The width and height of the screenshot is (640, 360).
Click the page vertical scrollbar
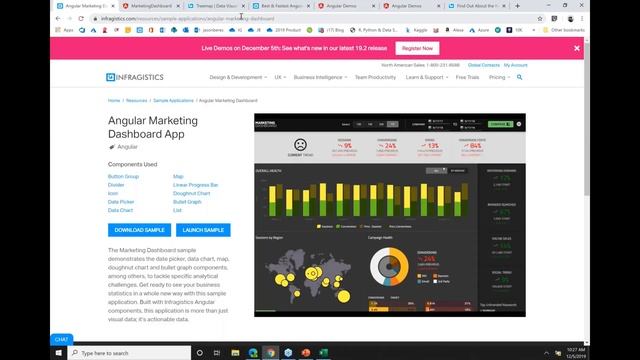(587, 118)
